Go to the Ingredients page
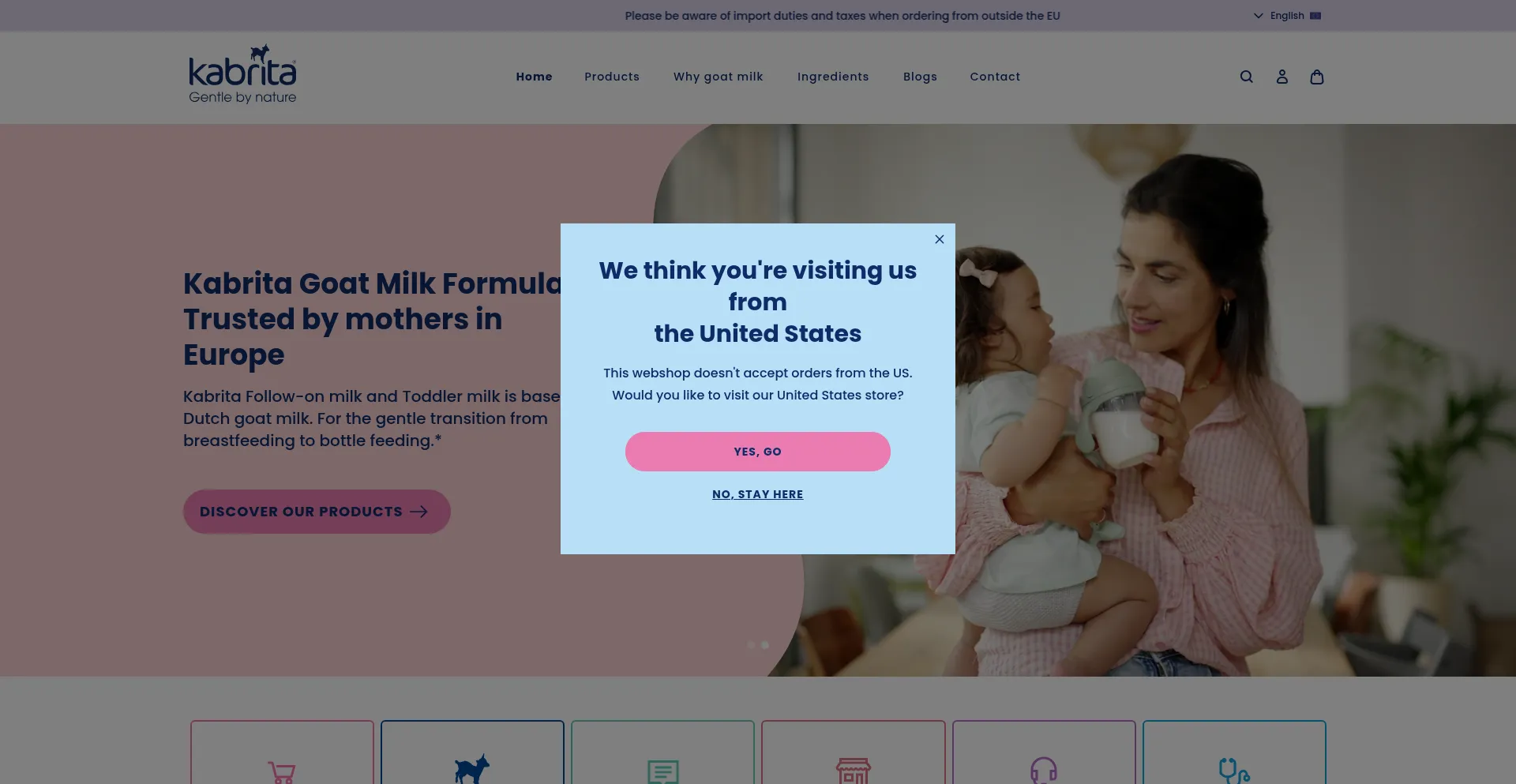The image size is (1516, 784). point(833,77)
